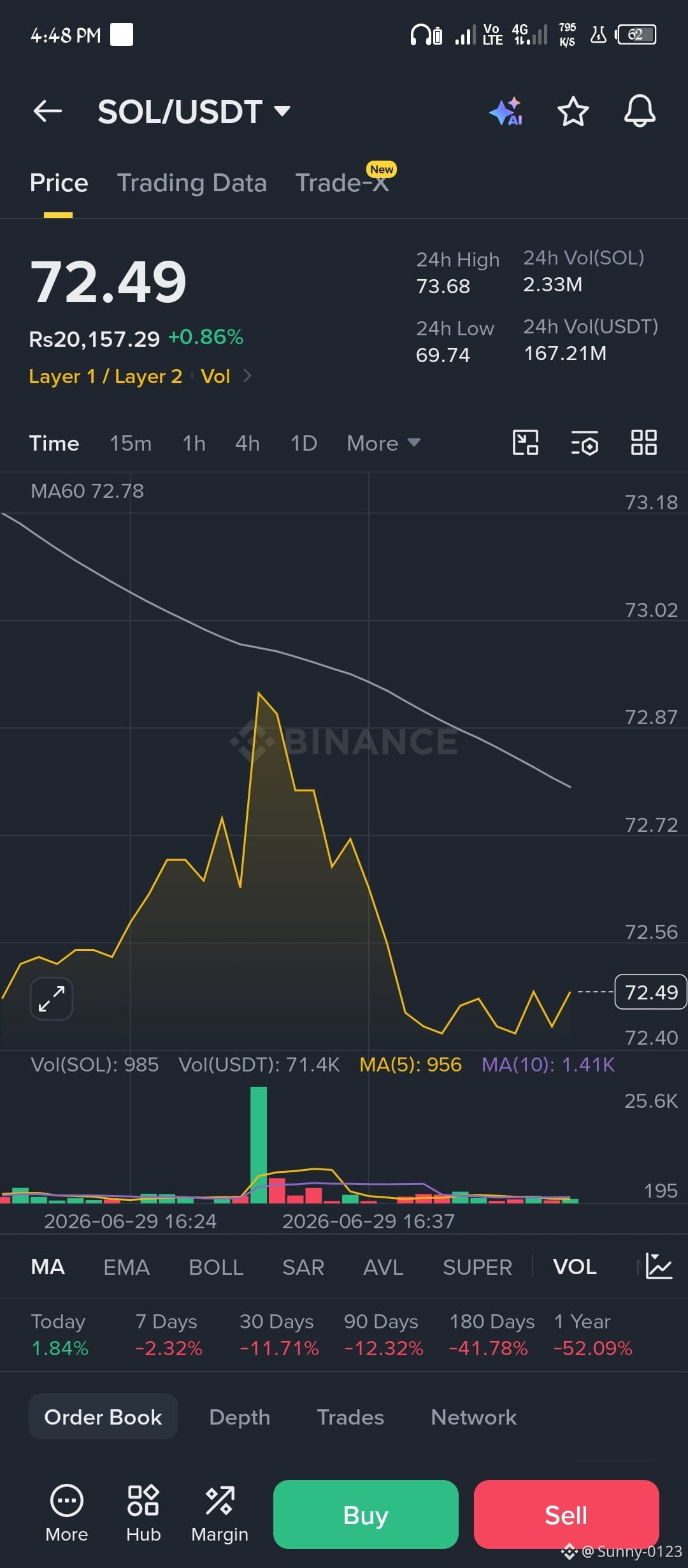This screenshot has height=1568, width=688.
Task: Tap the 24h Vol(SOL) 2.33M value
Action: tap(553, 284)
